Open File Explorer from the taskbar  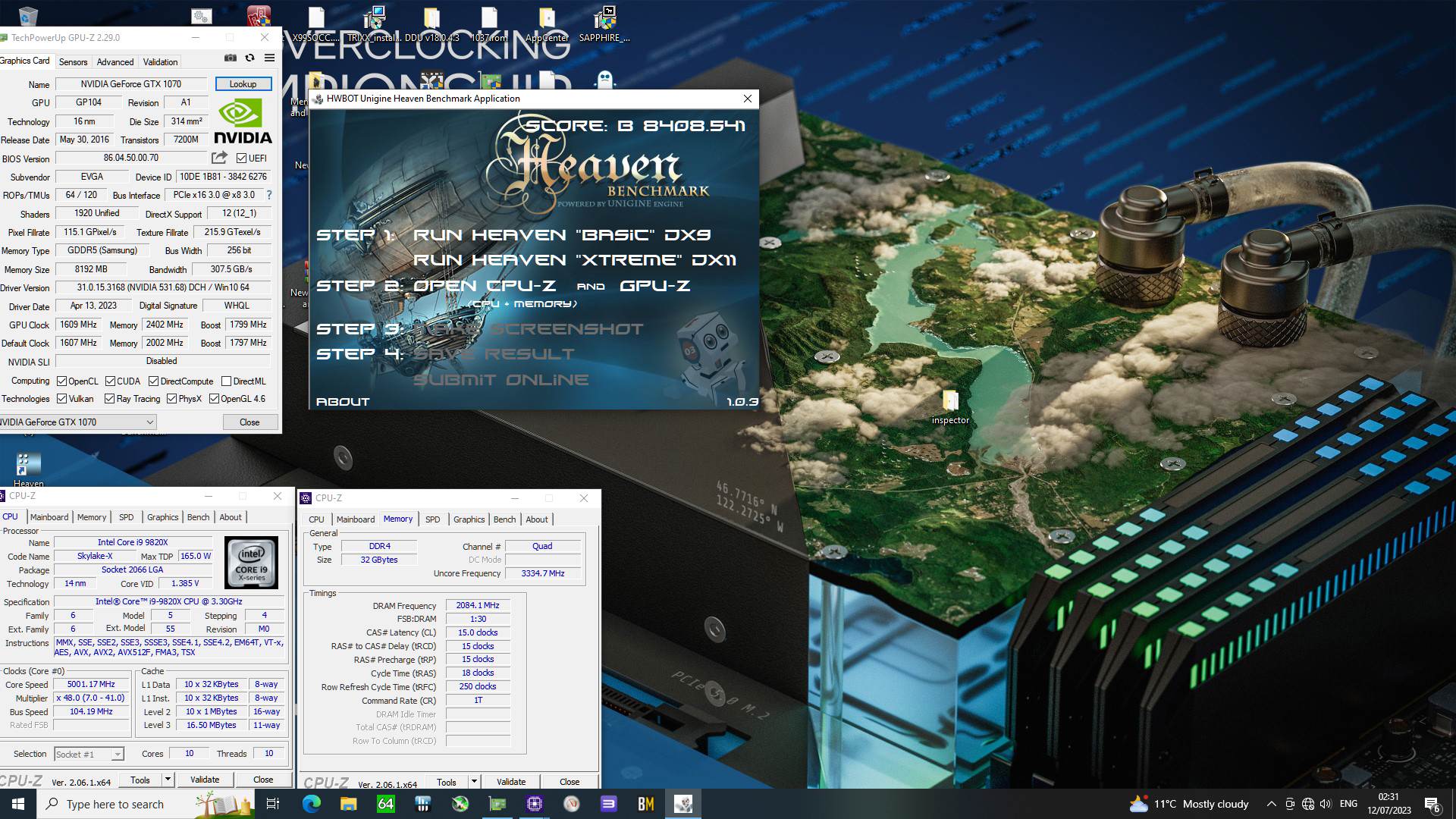(x=348, y=804)
